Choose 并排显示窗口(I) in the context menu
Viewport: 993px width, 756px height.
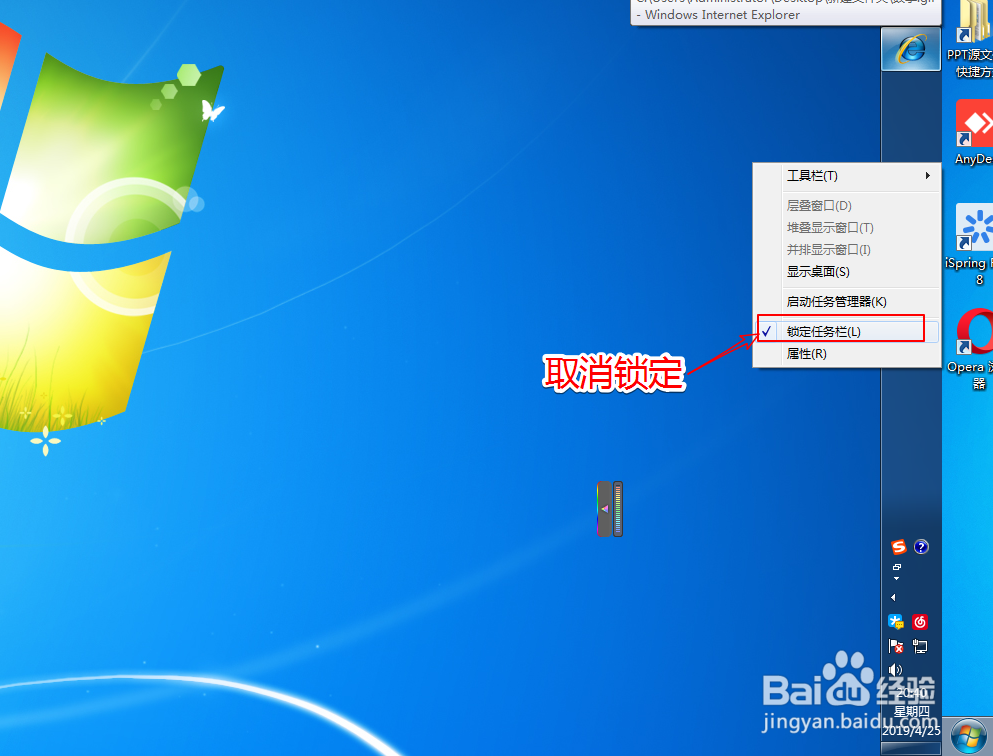point(847,250)
